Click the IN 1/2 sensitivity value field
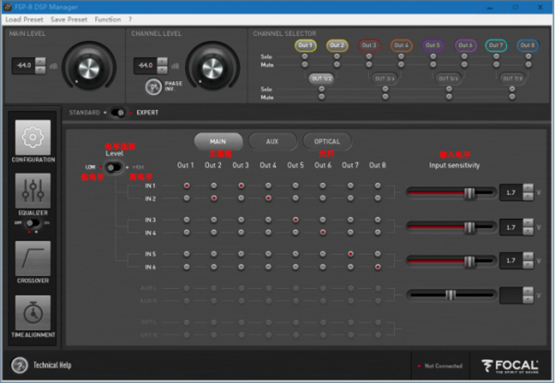The width and height of the screenshot is (555, 383). coord(511,193)
